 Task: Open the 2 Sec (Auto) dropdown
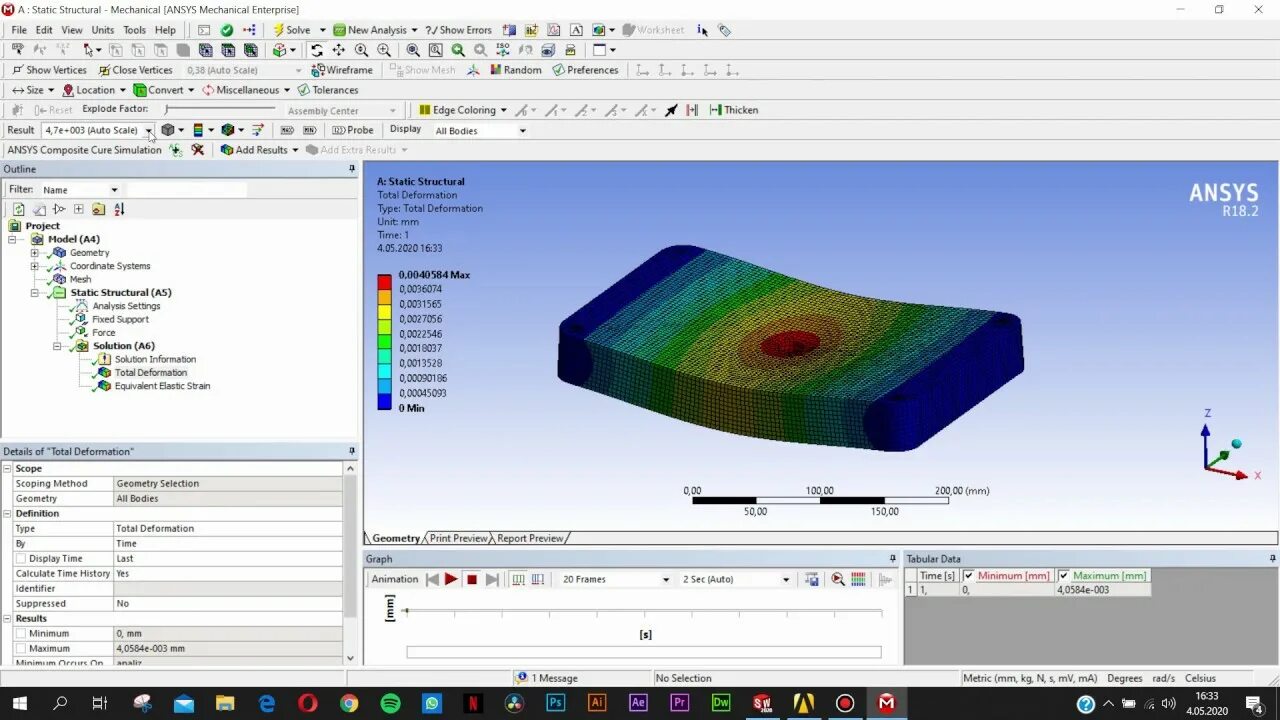pyautogui.click(x=786, y=580)
